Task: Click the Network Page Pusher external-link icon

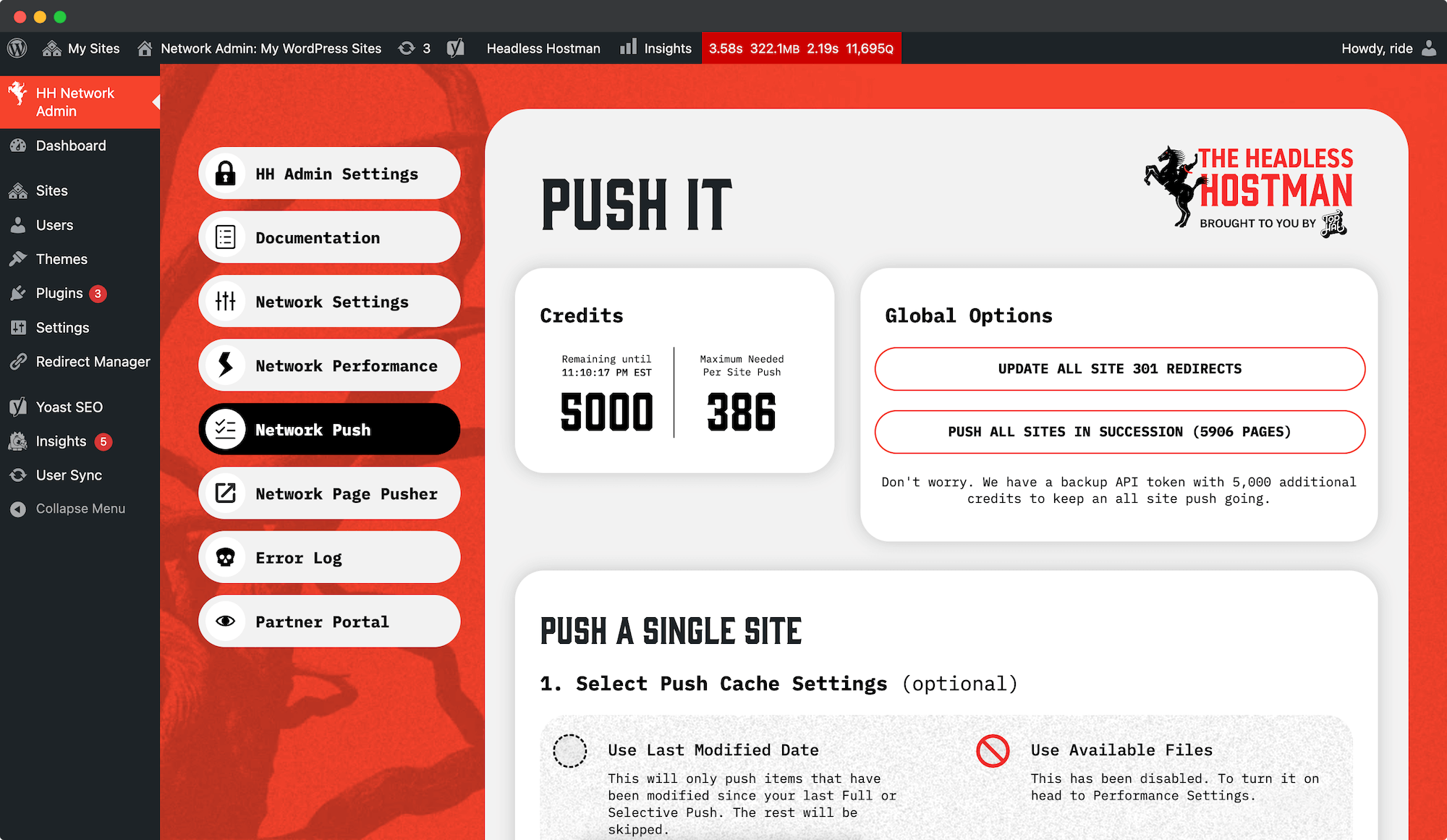Action: [226, 493]
